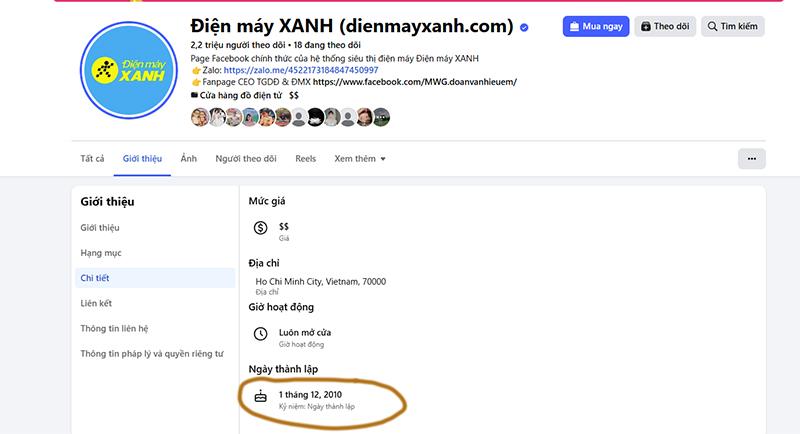Open Thông tin pháp lý và quyền riêng tư

click(152, 353)
